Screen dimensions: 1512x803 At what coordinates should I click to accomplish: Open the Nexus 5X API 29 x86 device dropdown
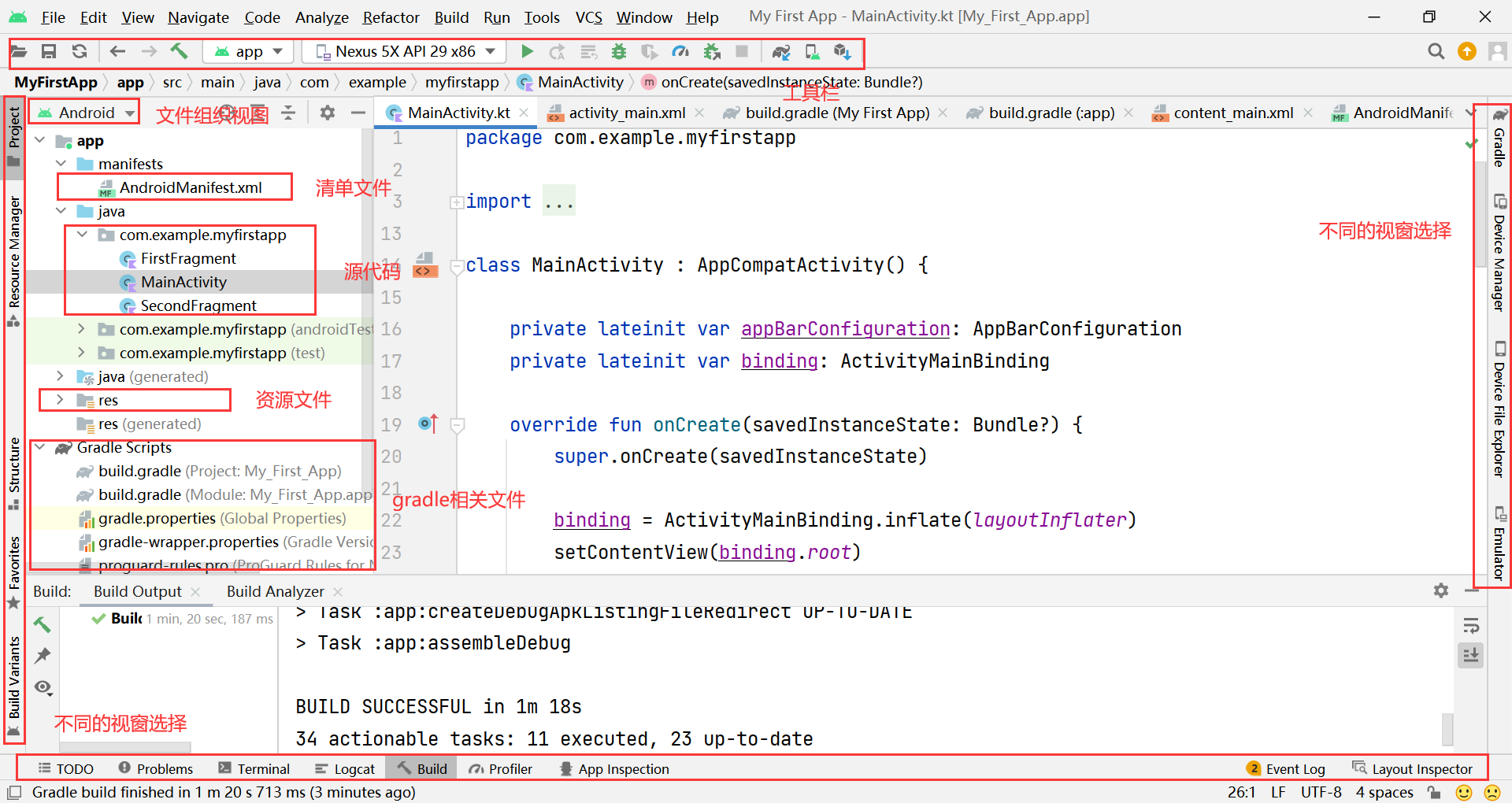click(406, 52)
